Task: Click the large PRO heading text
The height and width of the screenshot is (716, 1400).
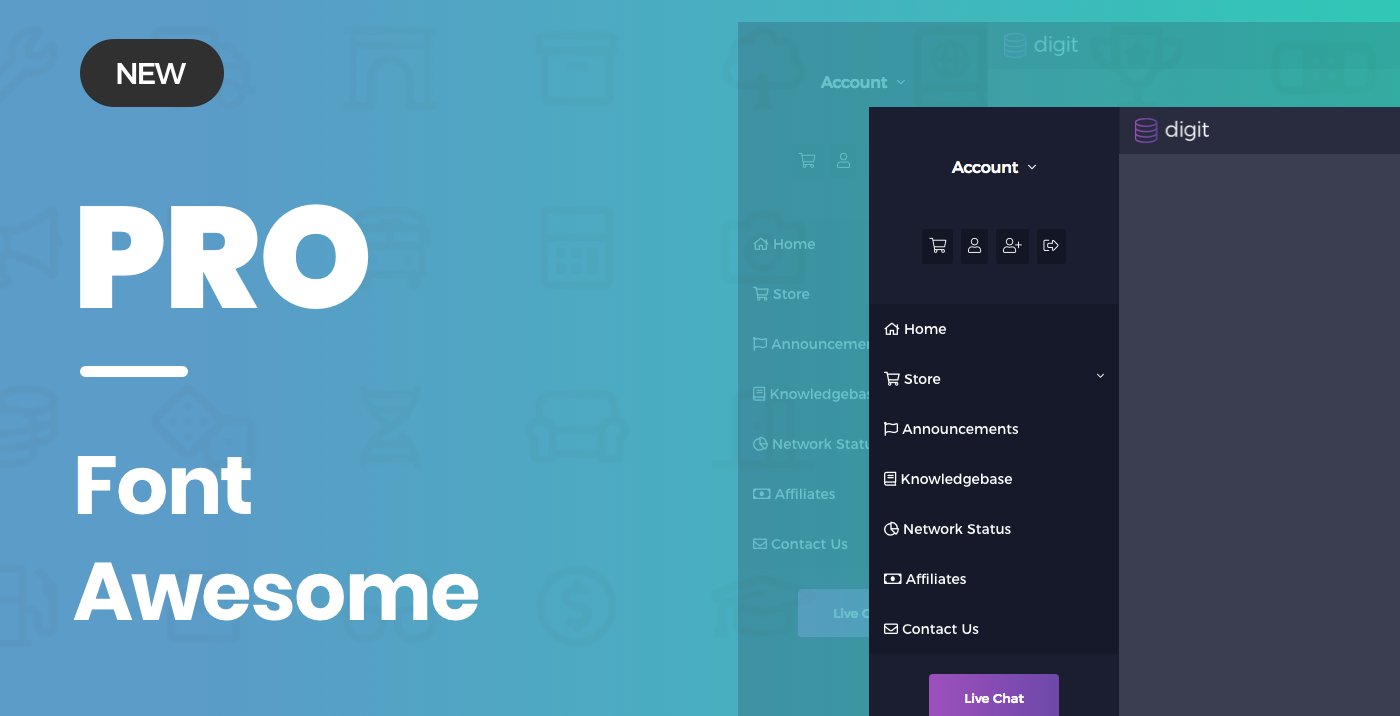Action: point(222,257)
